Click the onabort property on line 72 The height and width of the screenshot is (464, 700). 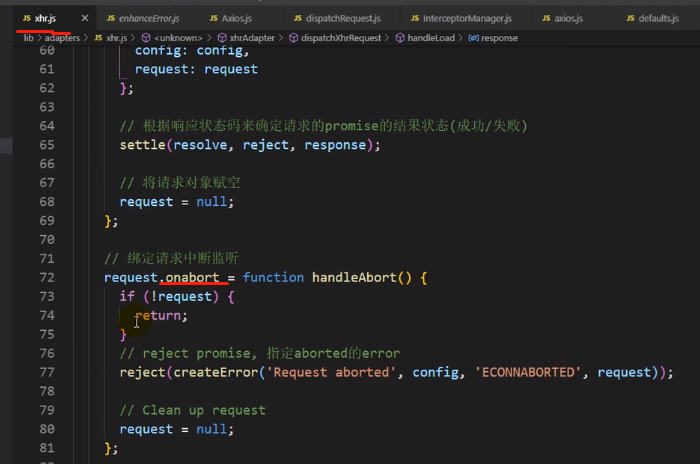[192, 278]
